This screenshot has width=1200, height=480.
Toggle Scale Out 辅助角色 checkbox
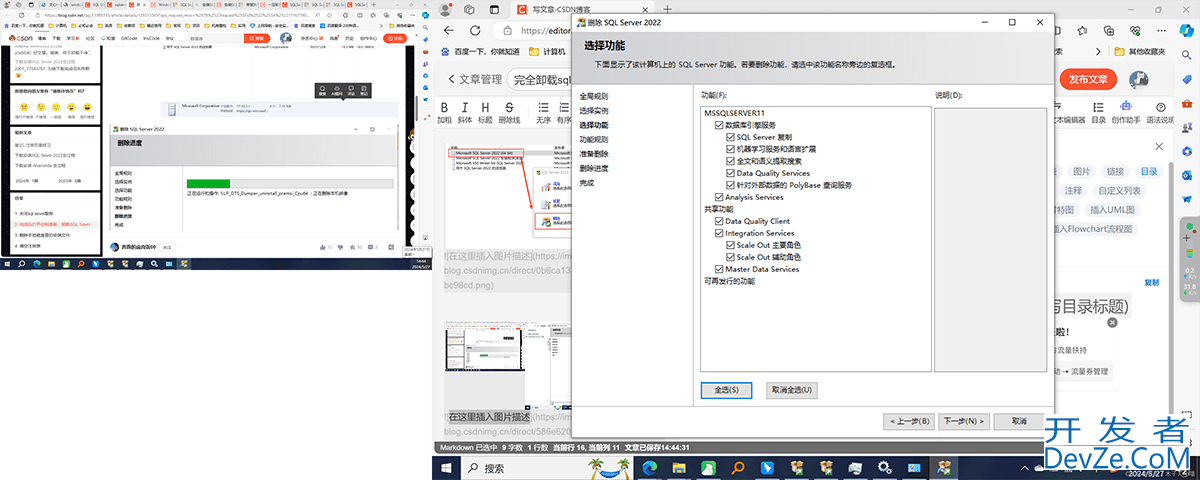click(x=731, y=257)
